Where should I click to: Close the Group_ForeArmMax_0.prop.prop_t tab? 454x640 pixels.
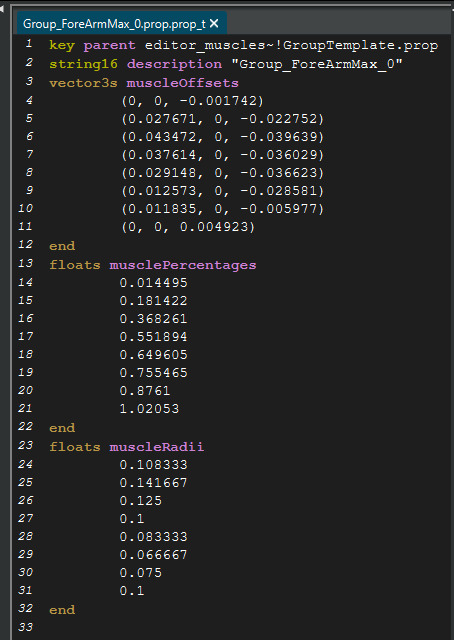[214, 24]
